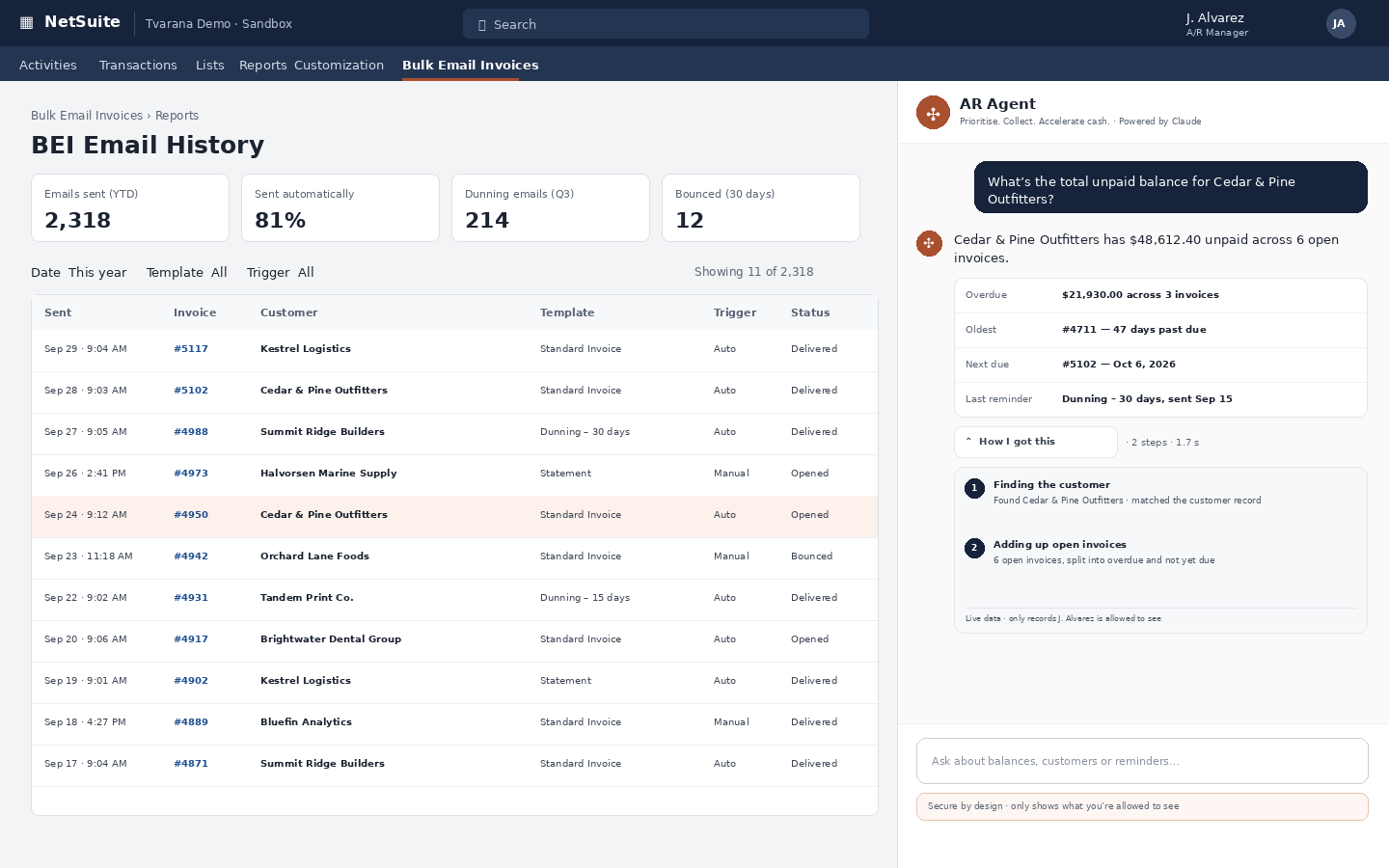Open invoice #4988
Image resolution: width=1389 pixels, height=868 pixels.
tap(191, 432)
